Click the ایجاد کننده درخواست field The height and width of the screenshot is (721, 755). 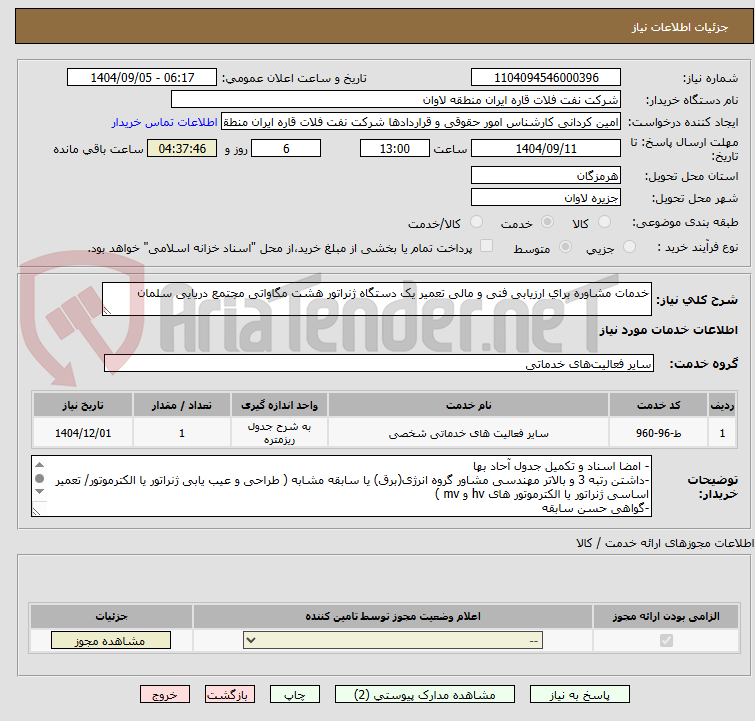click(421, 122)
